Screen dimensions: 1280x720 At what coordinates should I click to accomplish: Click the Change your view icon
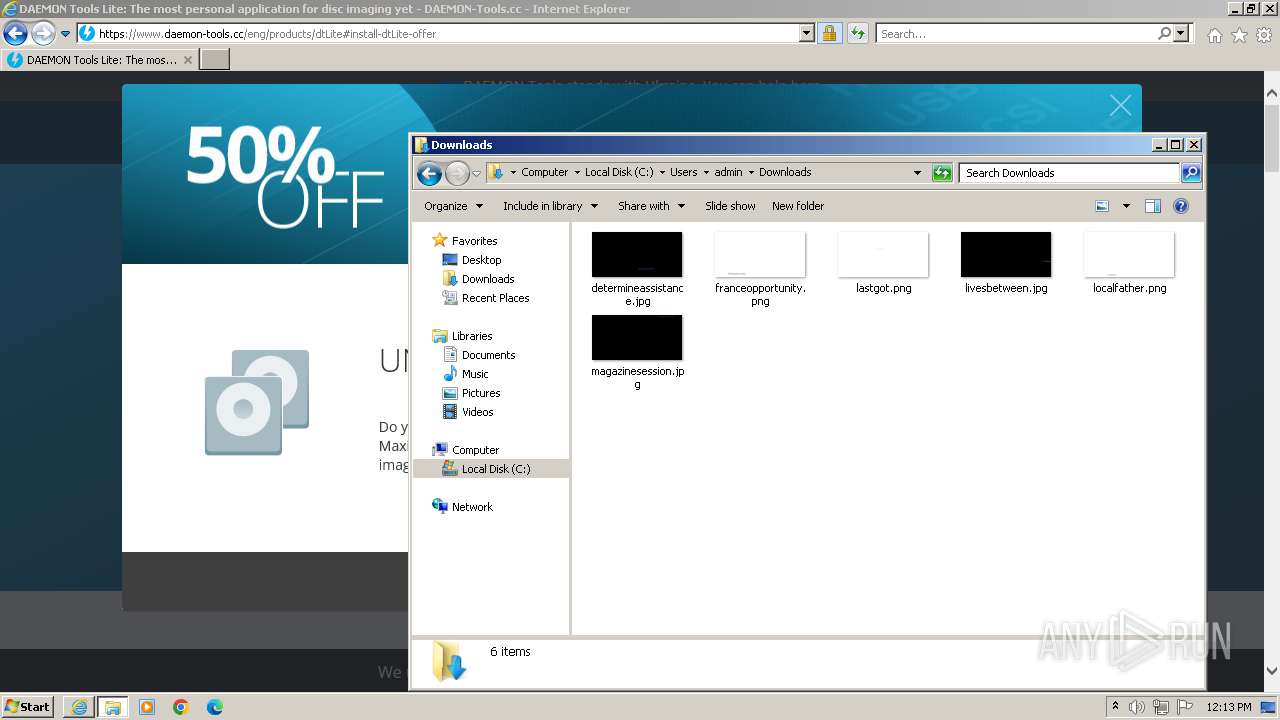click(x=1102, y=206)
